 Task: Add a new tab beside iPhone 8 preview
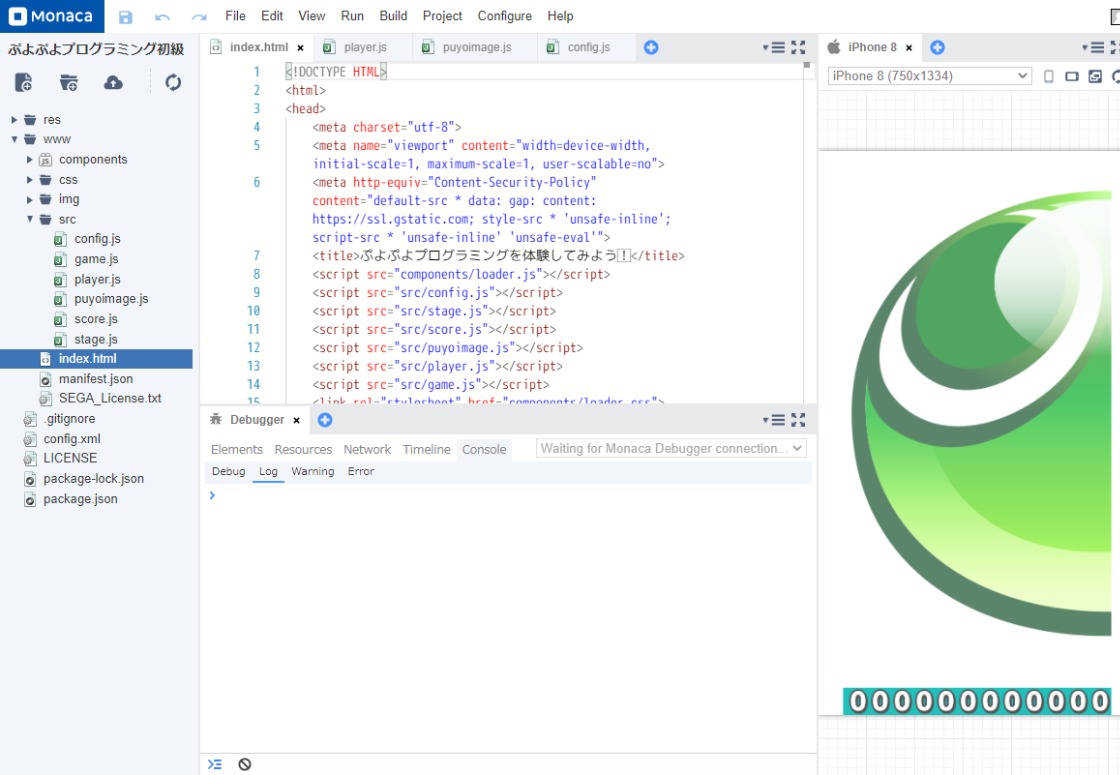tap(937, 47)
